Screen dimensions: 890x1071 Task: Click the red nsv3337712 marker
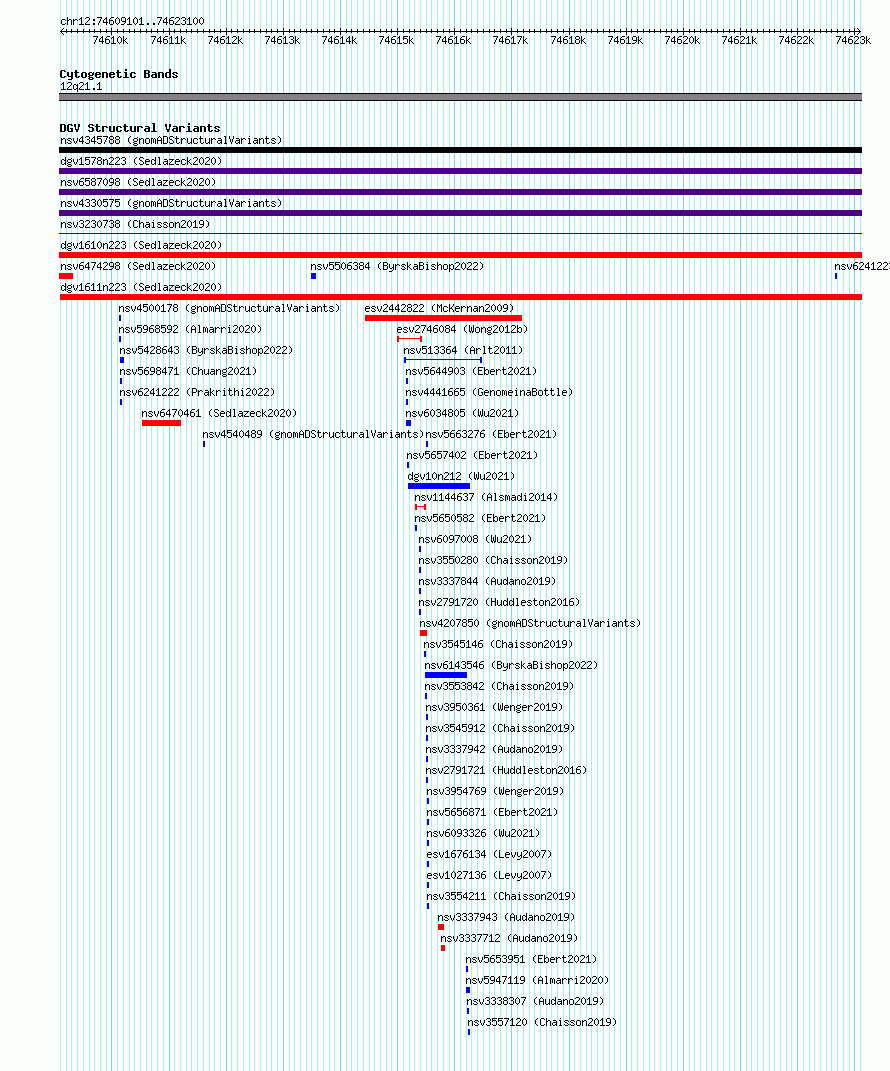[443, 948]
